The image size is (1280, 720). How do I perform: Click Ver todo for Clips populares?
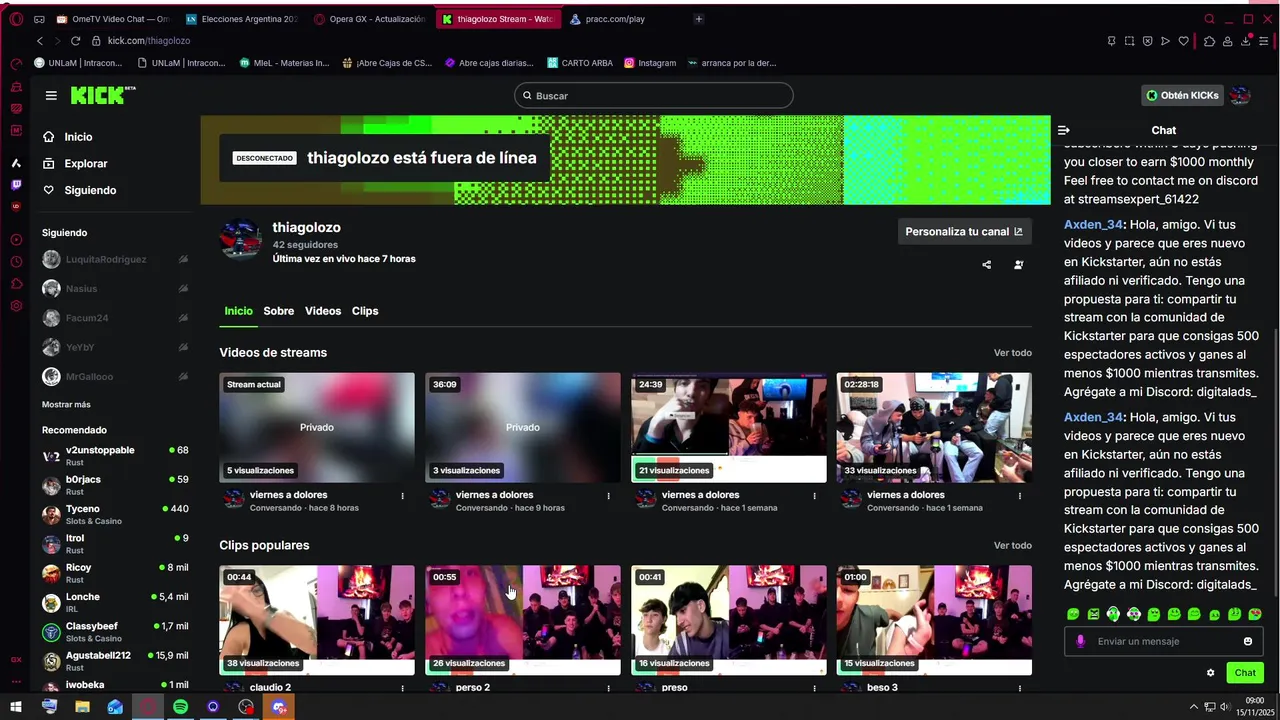coord(1013,545)
